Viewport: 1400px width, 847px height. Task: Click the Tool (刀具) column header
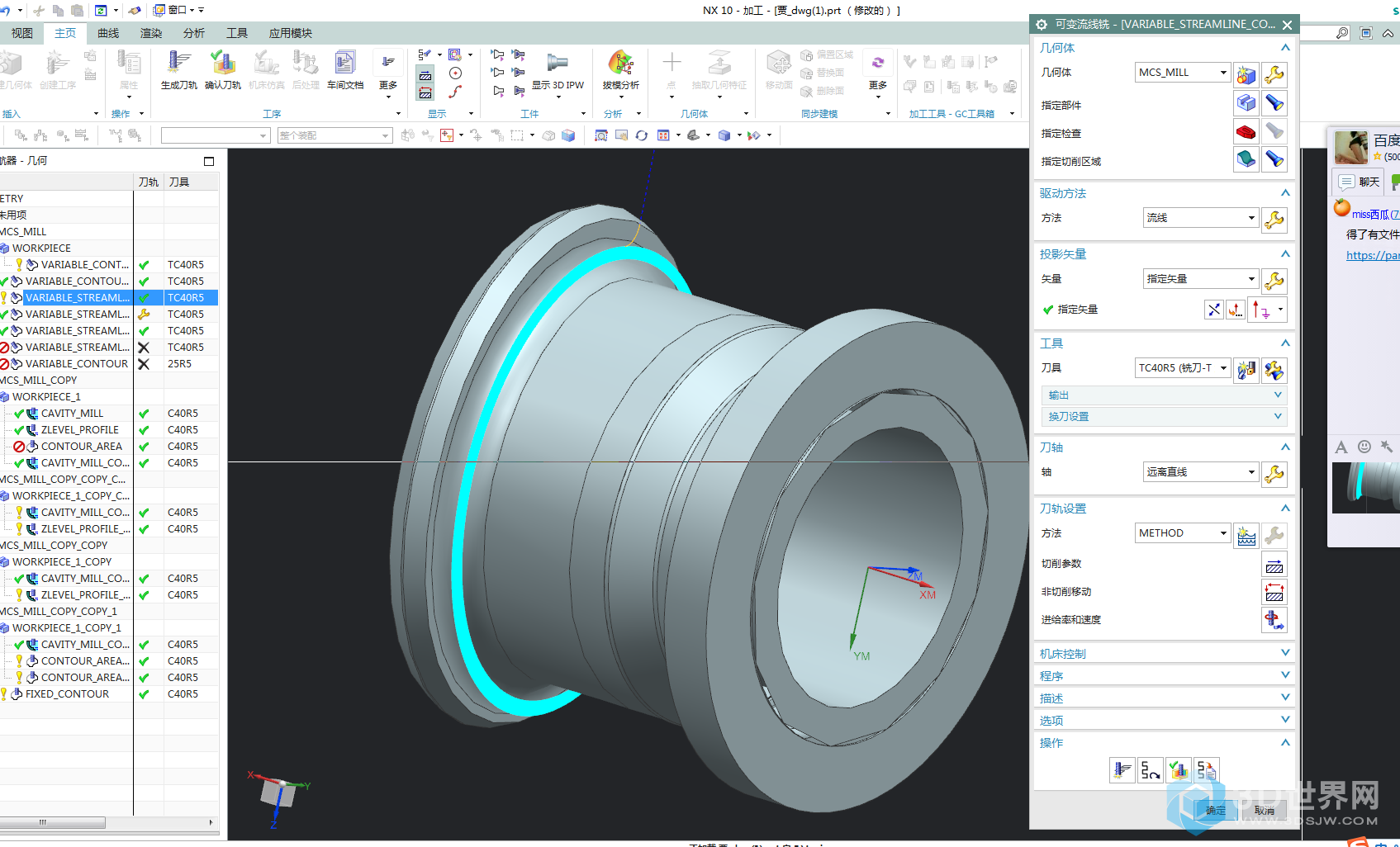[179, 182]
